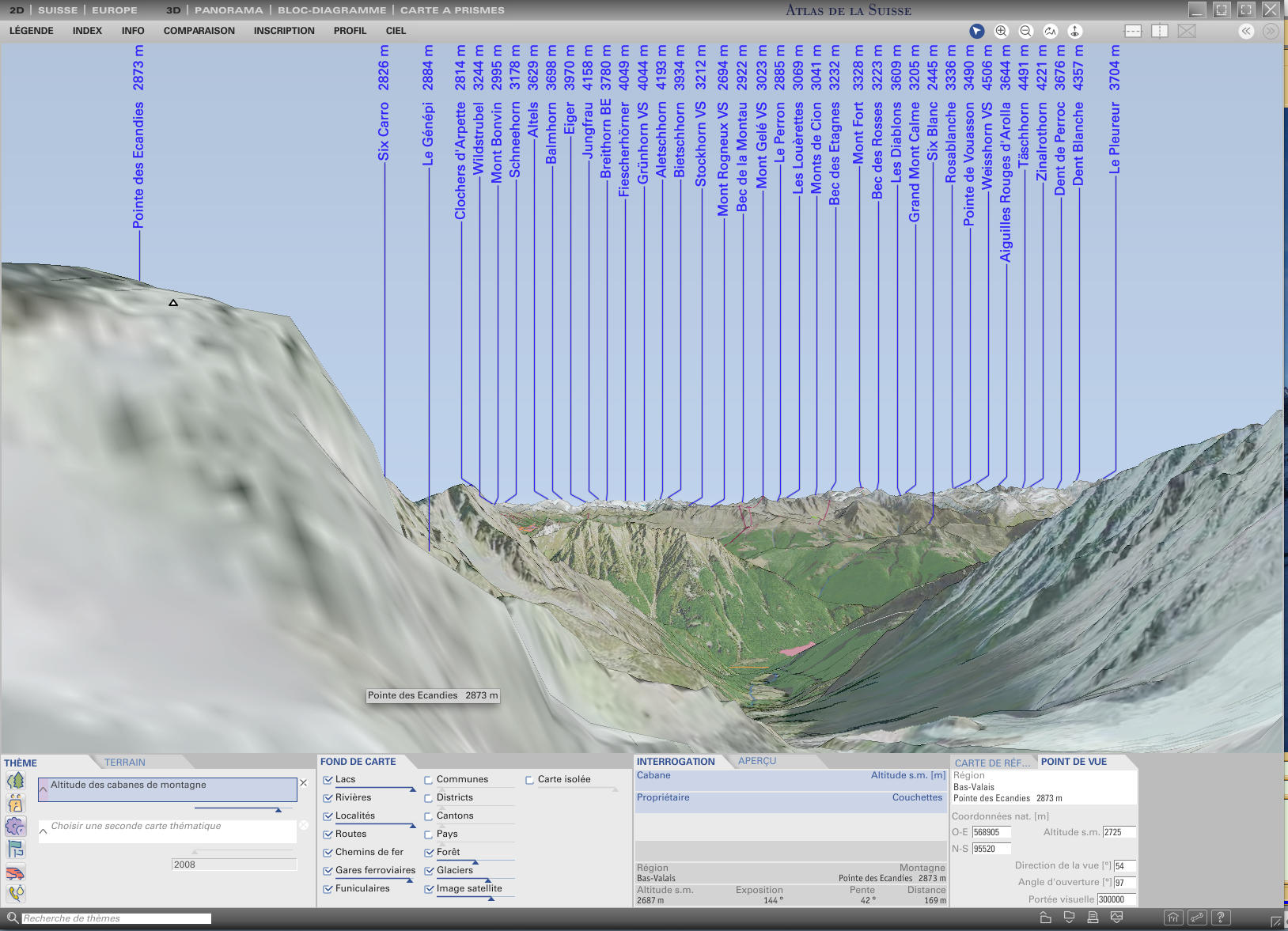Uncheck the Lacs layer checkbox
This screenshot has width=1288, height=931.
[x=328, y=780]
